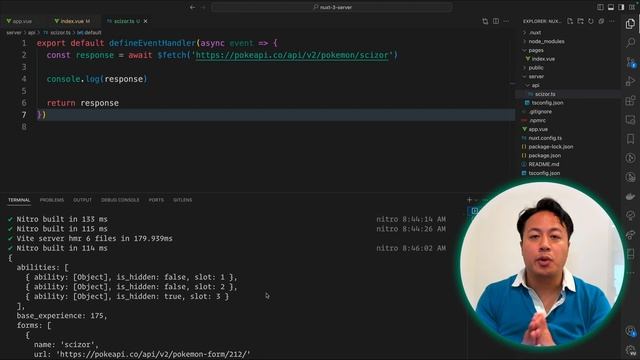Open the Bookmarks view in activity bar
The image size is (640, 360).
pyautogui.click(x=630, y=139)
